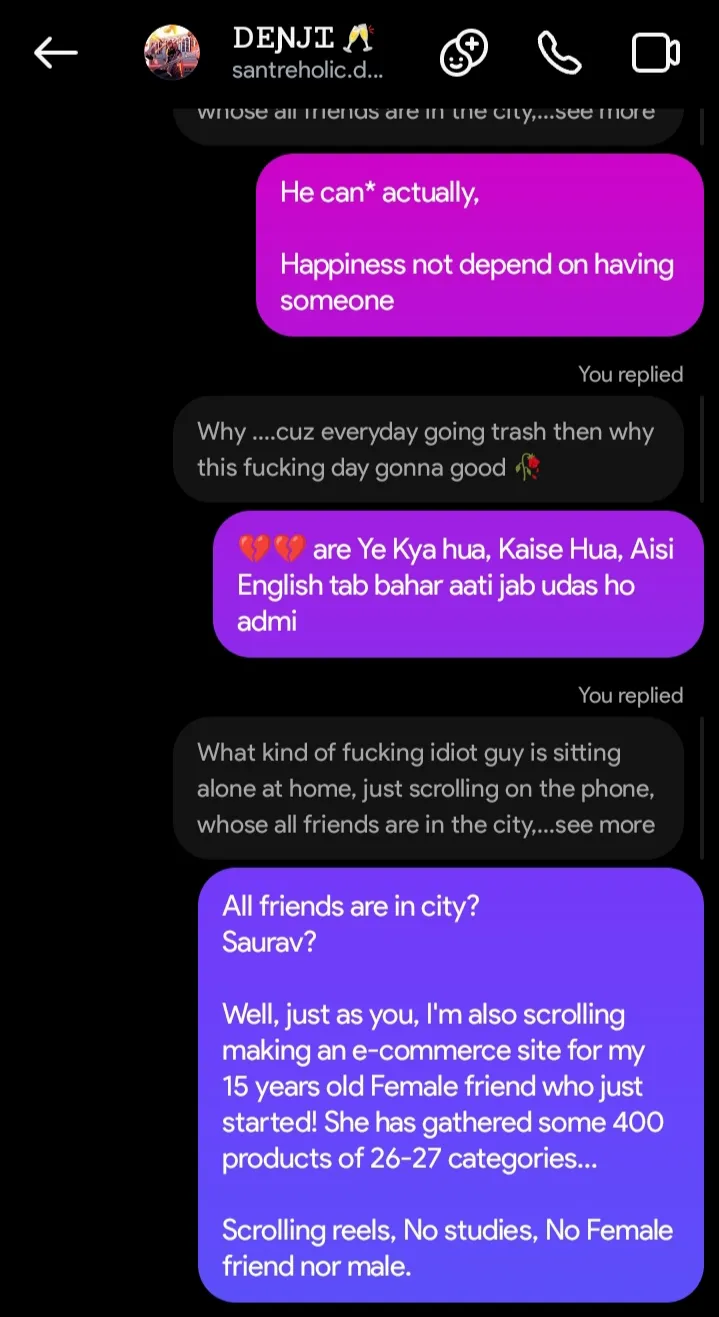Open the sticker and avatar icon
Screen dimensions: 719x1317
pos(464,53)
